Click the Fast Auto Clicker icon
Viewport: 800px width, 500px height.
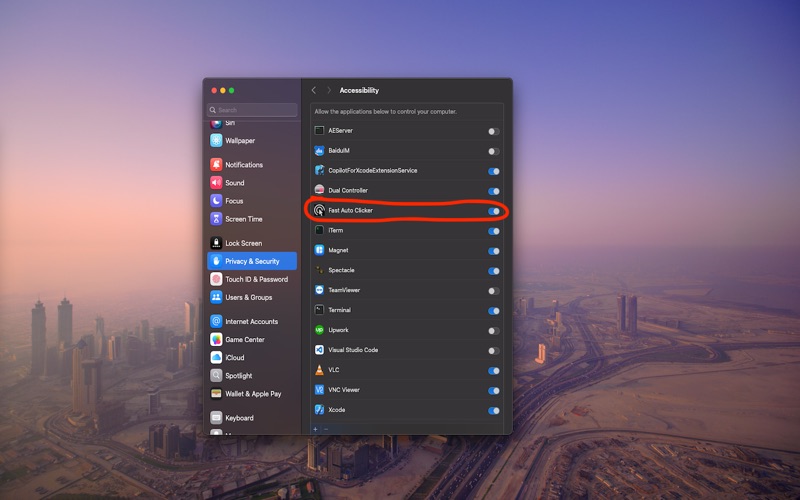point(319,210)
